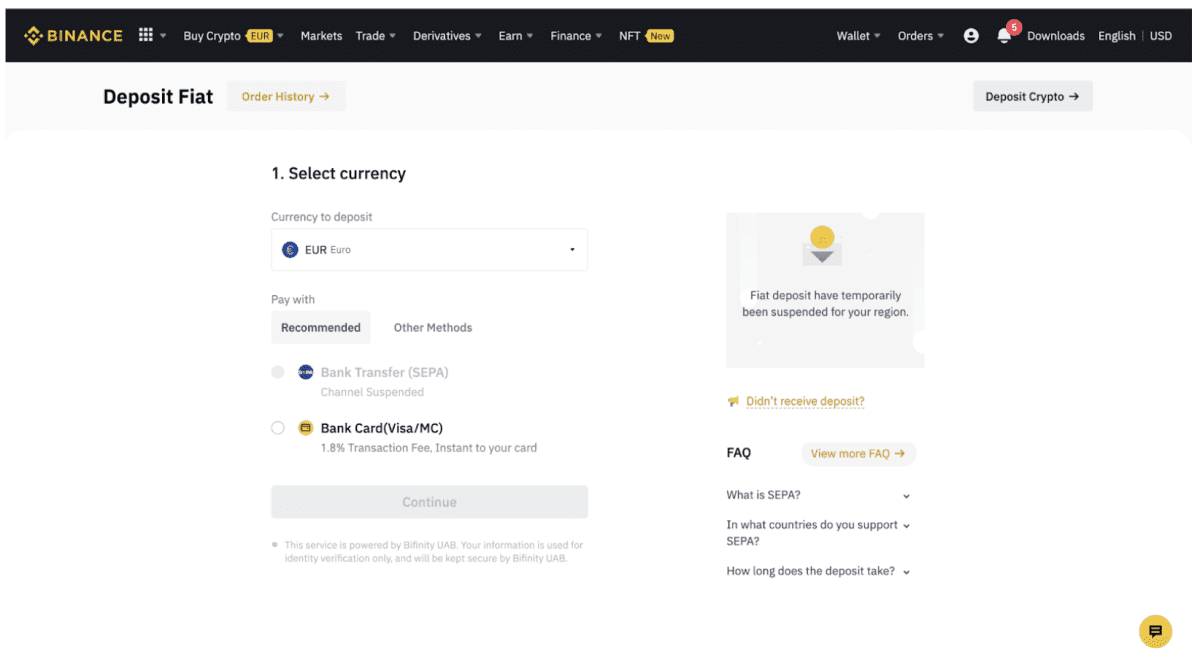
Task: Open the user profile account icon
Action: pyautogui.click(x=971, y=35)
